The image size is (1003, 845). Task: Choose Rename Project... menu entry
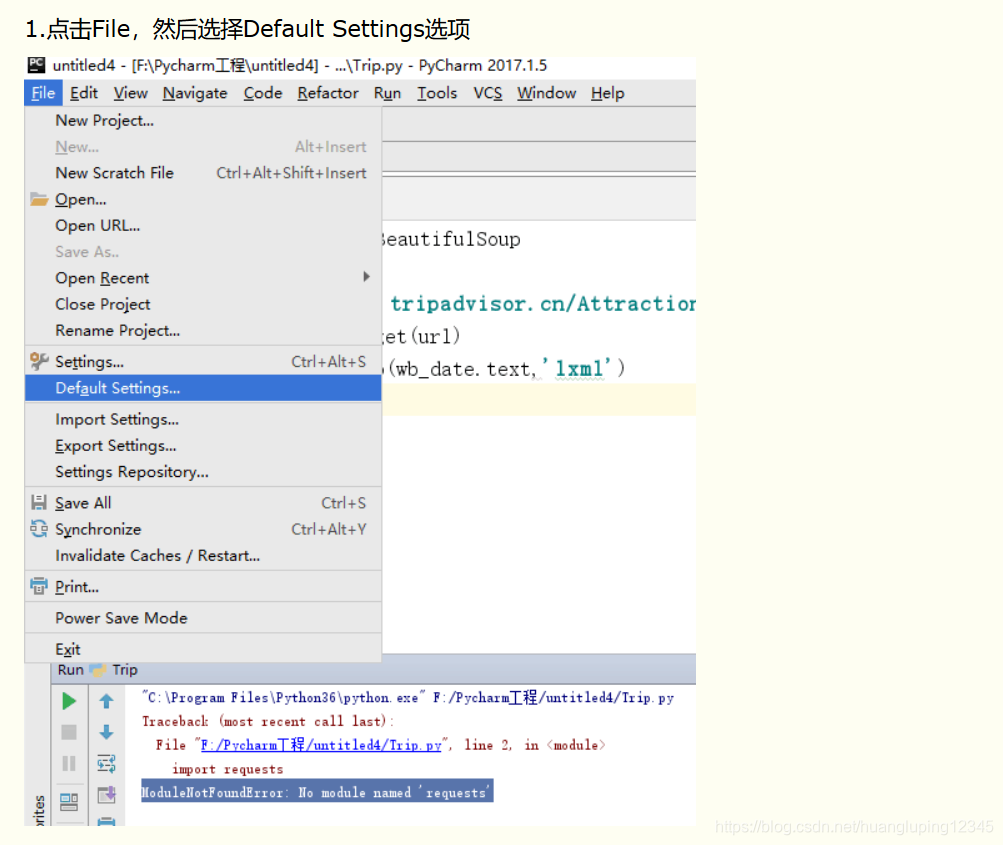203,331
